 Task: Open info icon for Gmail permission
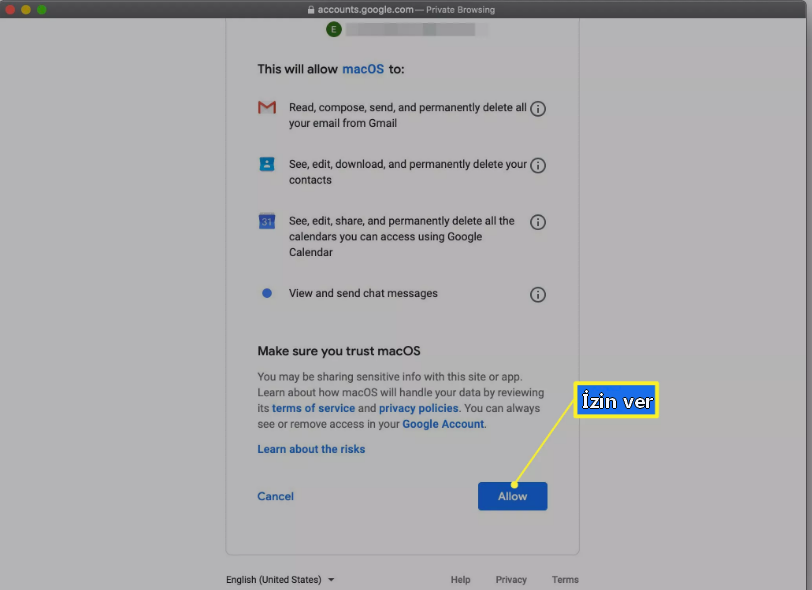click(x=538, y=108)
